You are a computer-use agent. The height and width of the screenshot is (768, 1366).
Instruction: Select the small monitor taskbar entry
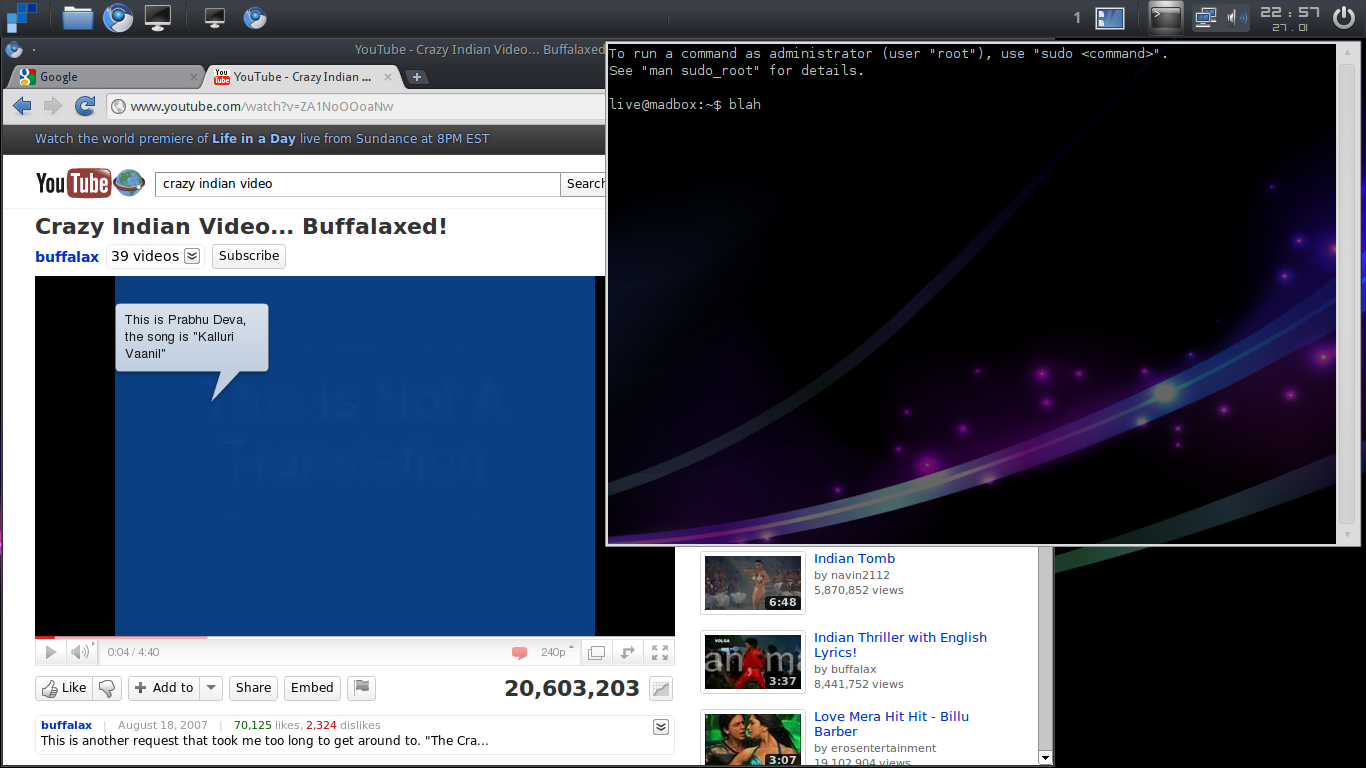pyautogui.click(x=214, y=17)
